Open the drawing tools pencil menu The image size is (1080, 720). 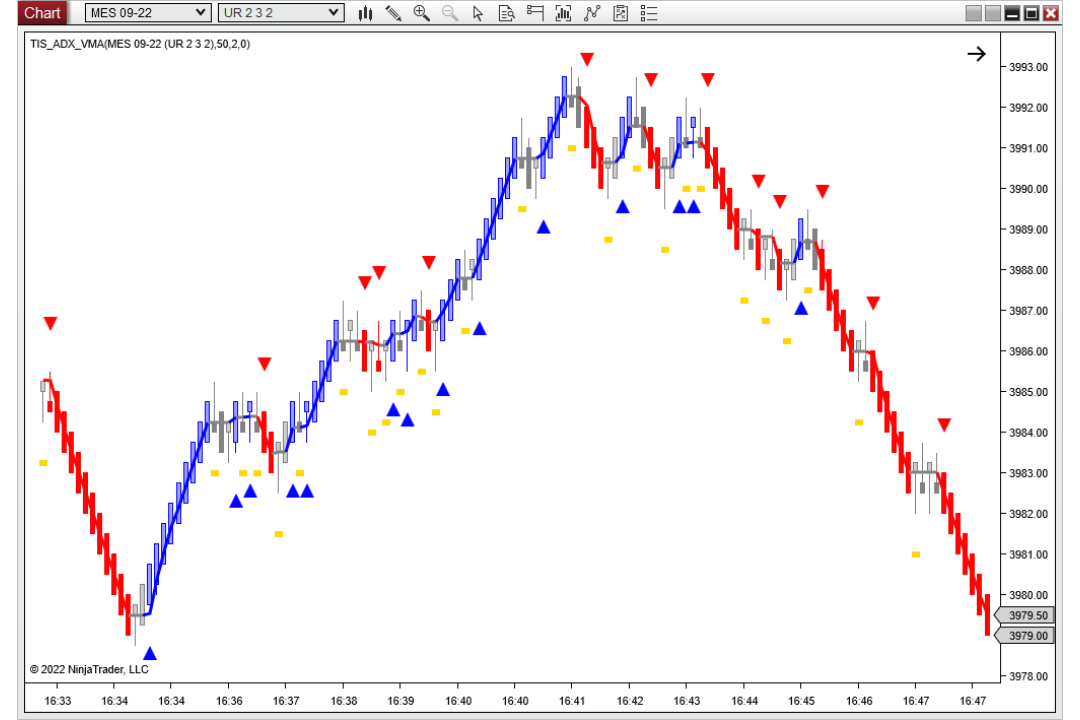click(393, 13)
